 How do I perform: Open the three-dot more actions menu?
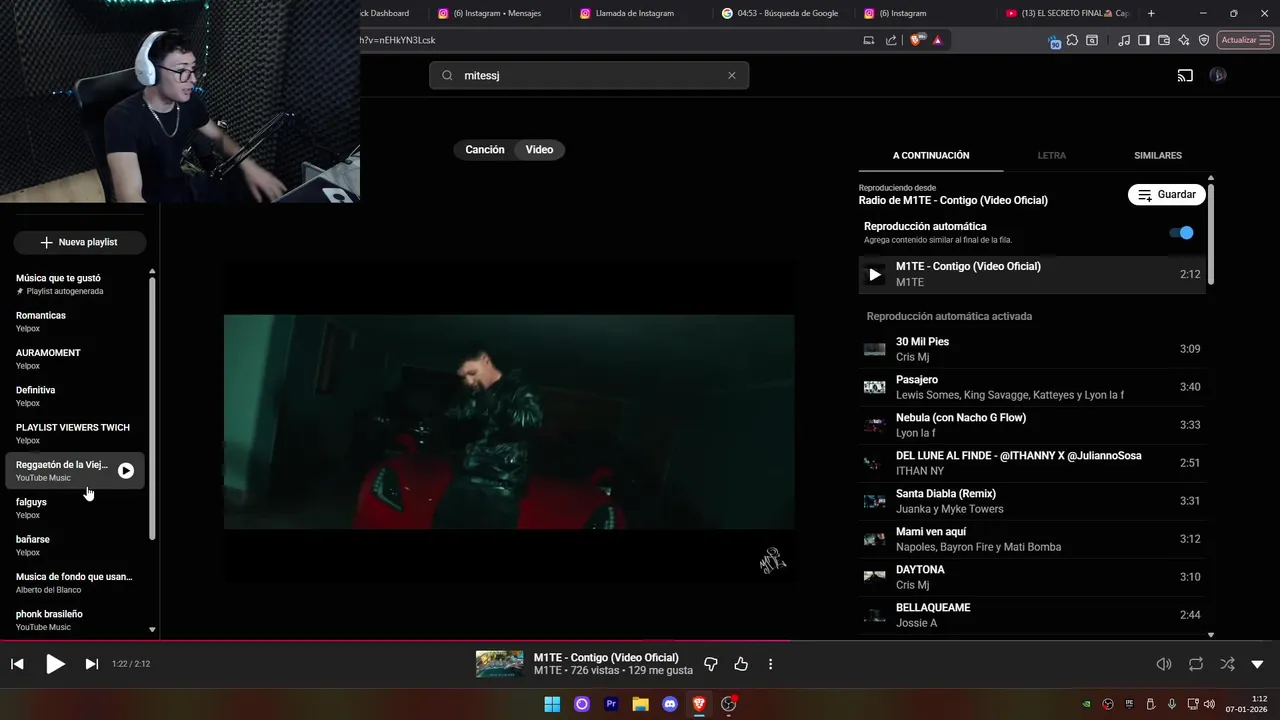(770, 664)
